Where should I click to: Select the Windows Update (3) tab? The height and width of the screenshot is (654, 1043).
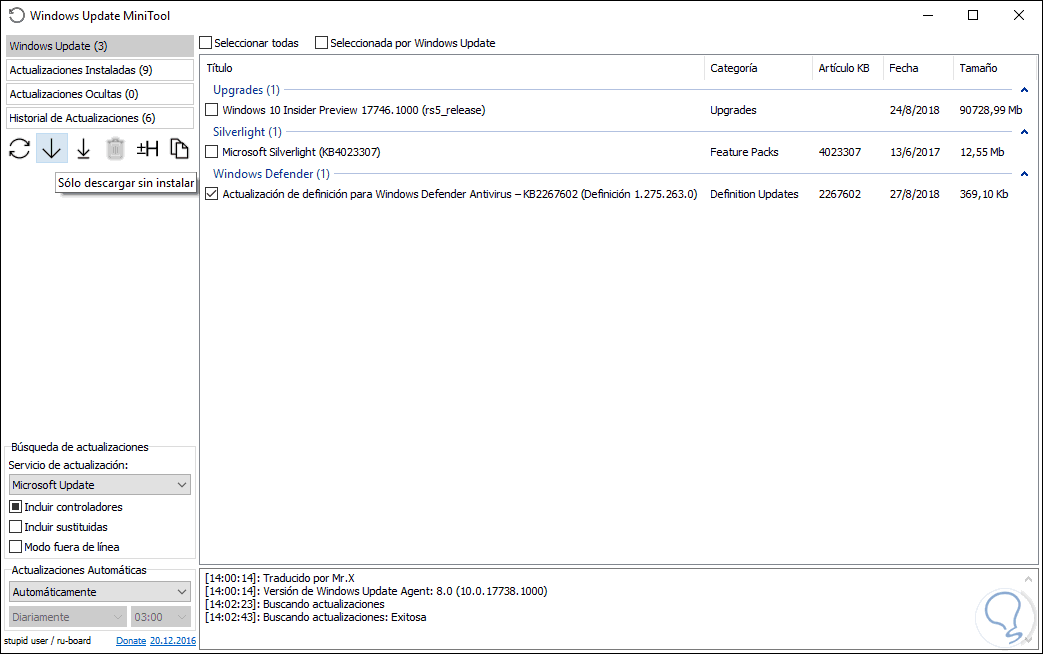coord(100,46)
